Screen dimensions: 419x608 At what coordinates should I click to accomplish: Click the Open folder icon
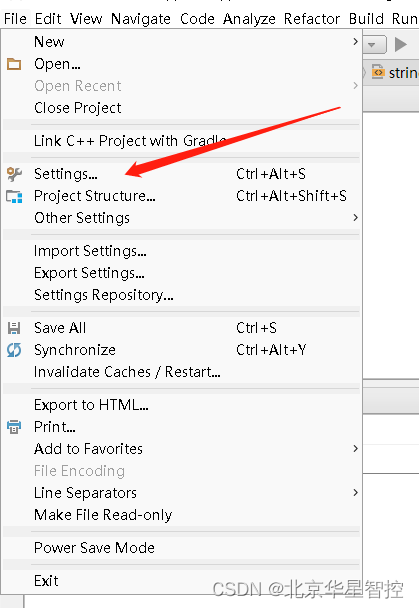click(14, 64)
